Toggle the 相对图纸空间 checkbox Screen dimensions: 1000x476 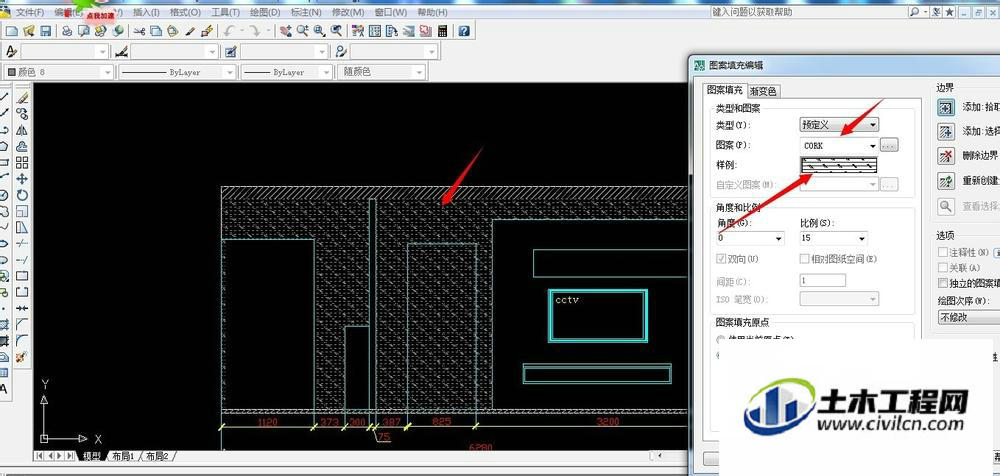[805, 259]
